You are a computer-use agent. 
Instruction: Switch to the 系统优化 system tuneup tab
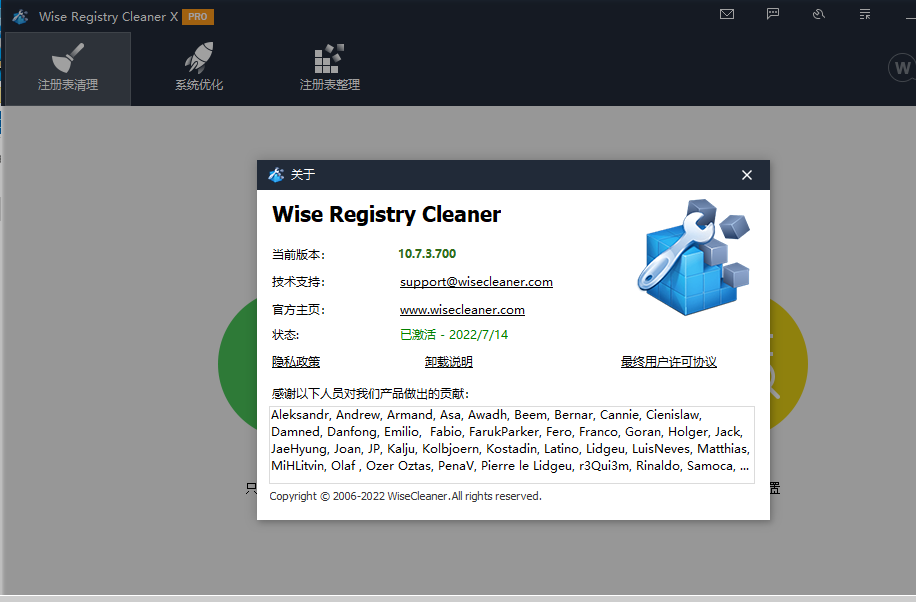tap(199, 69)
